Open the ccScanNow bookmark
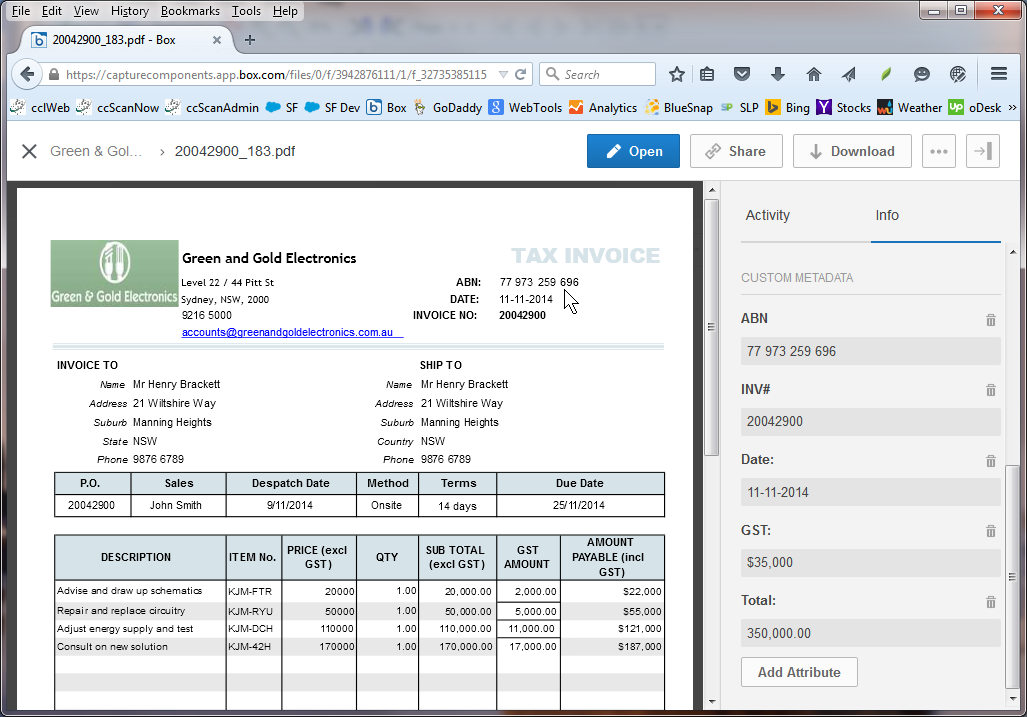The image size is (1027, 717). (x=118, y=107)
